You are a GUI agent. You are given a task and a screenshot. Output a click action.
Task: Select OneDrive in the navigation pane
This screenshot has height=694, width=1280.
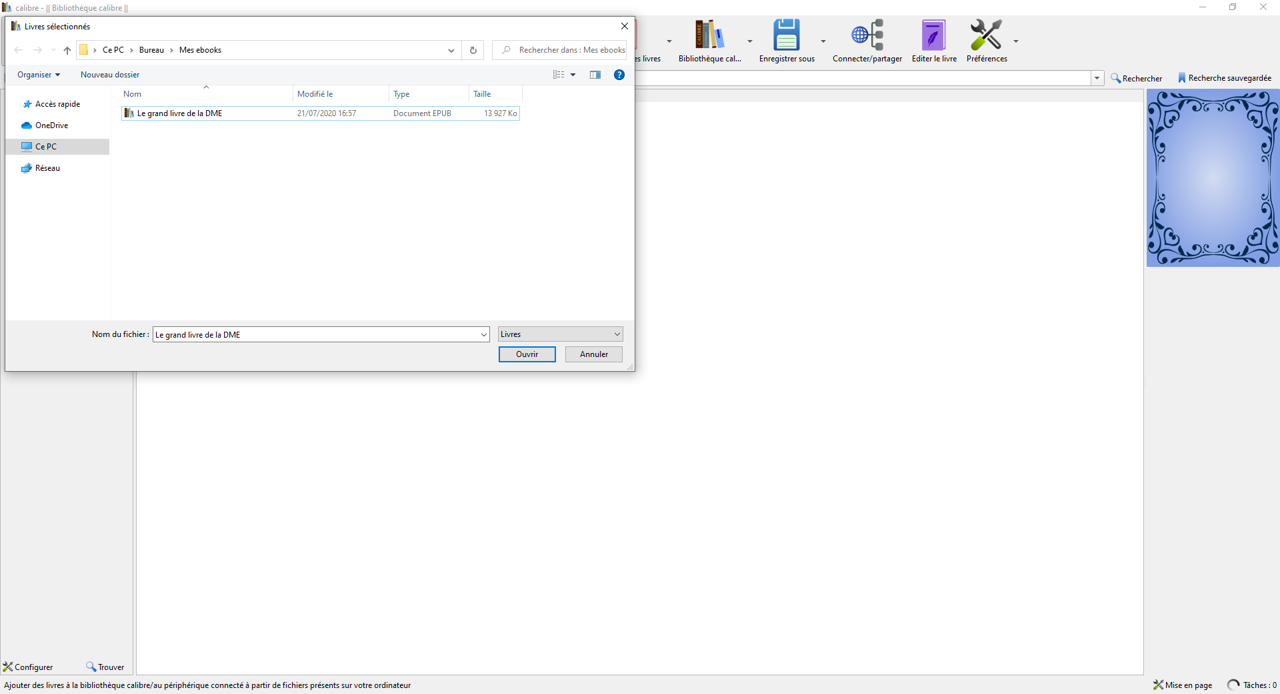[x=51, y=125]
